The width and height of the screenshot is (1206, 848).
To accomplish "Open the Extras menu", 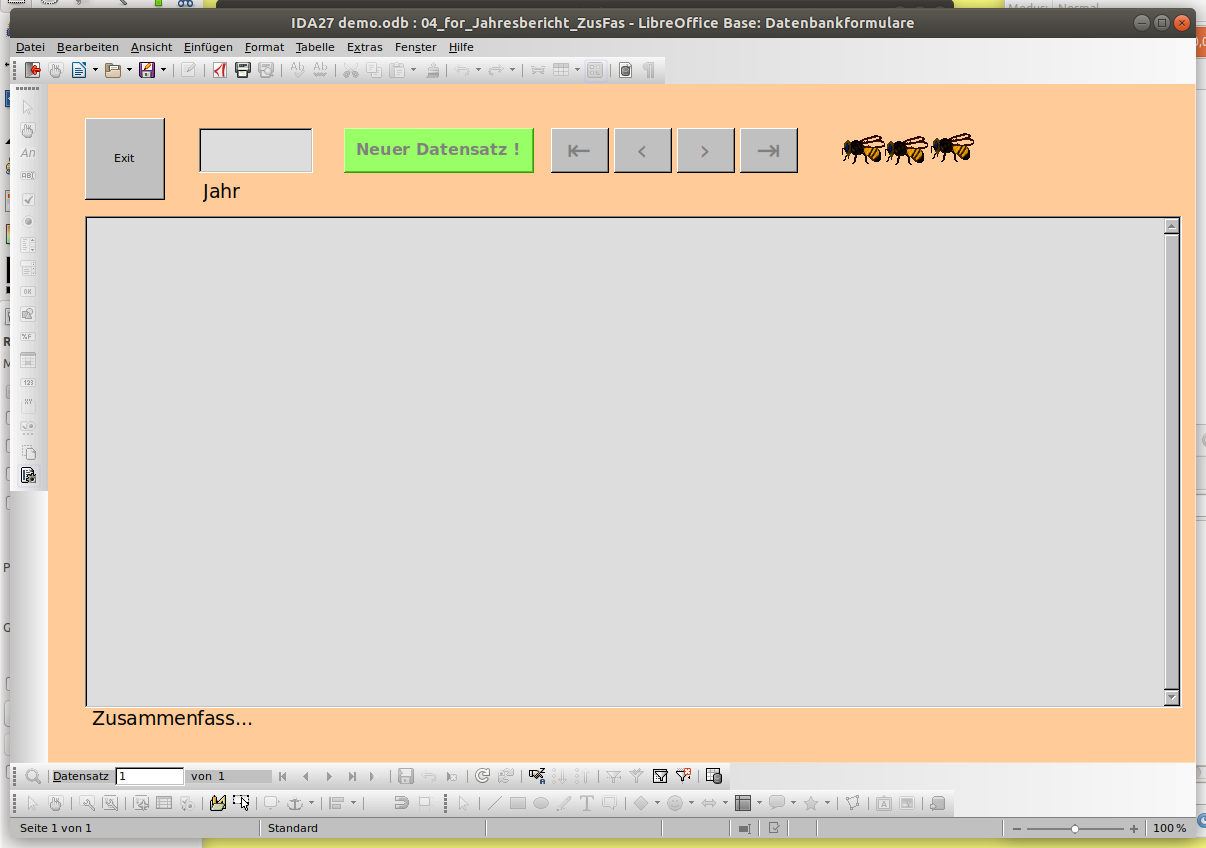I will [364, 47].
